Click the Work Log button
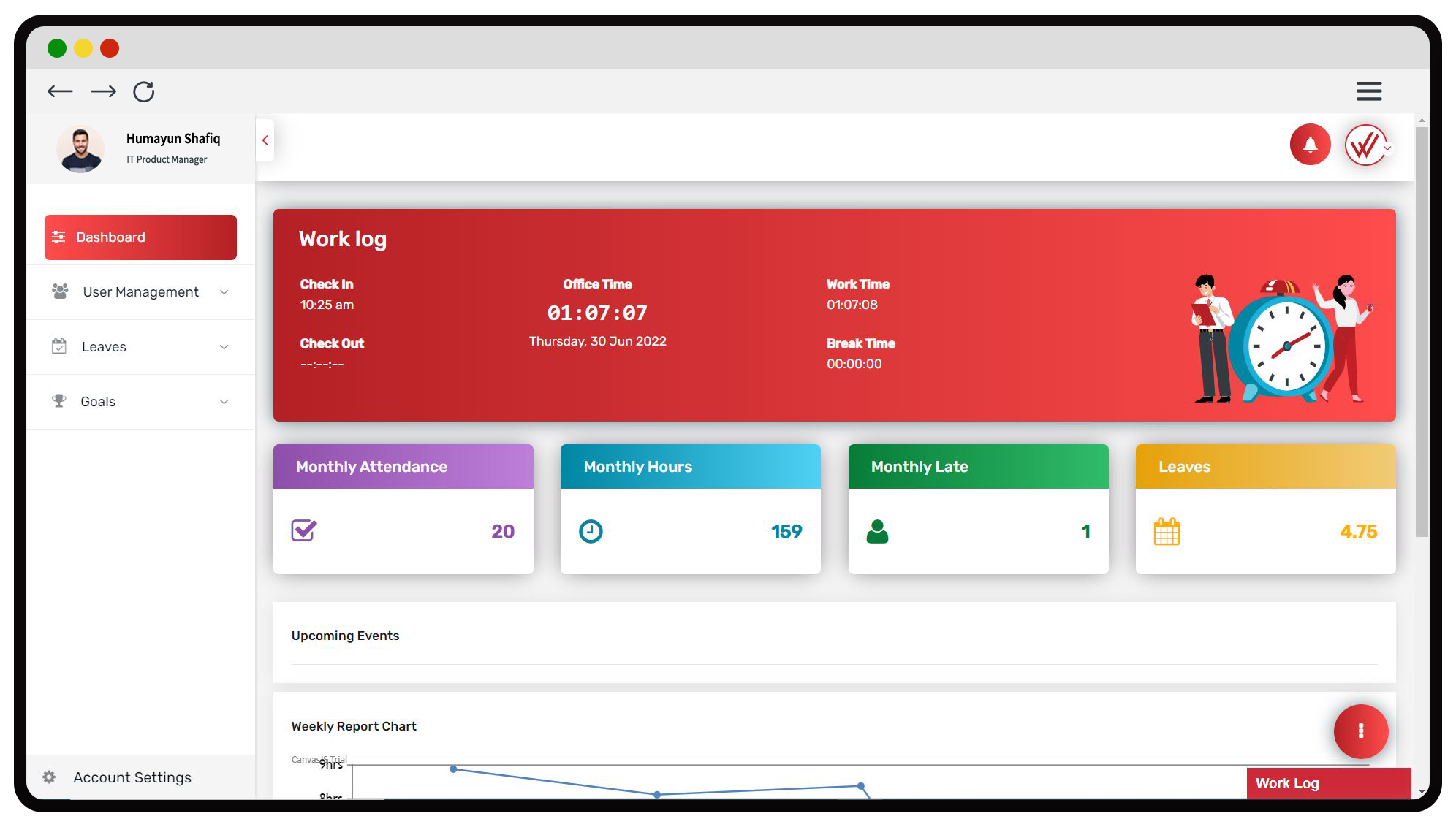Screen dimensions: 1456x827 pyautogui.click(x=1328, y=783)
